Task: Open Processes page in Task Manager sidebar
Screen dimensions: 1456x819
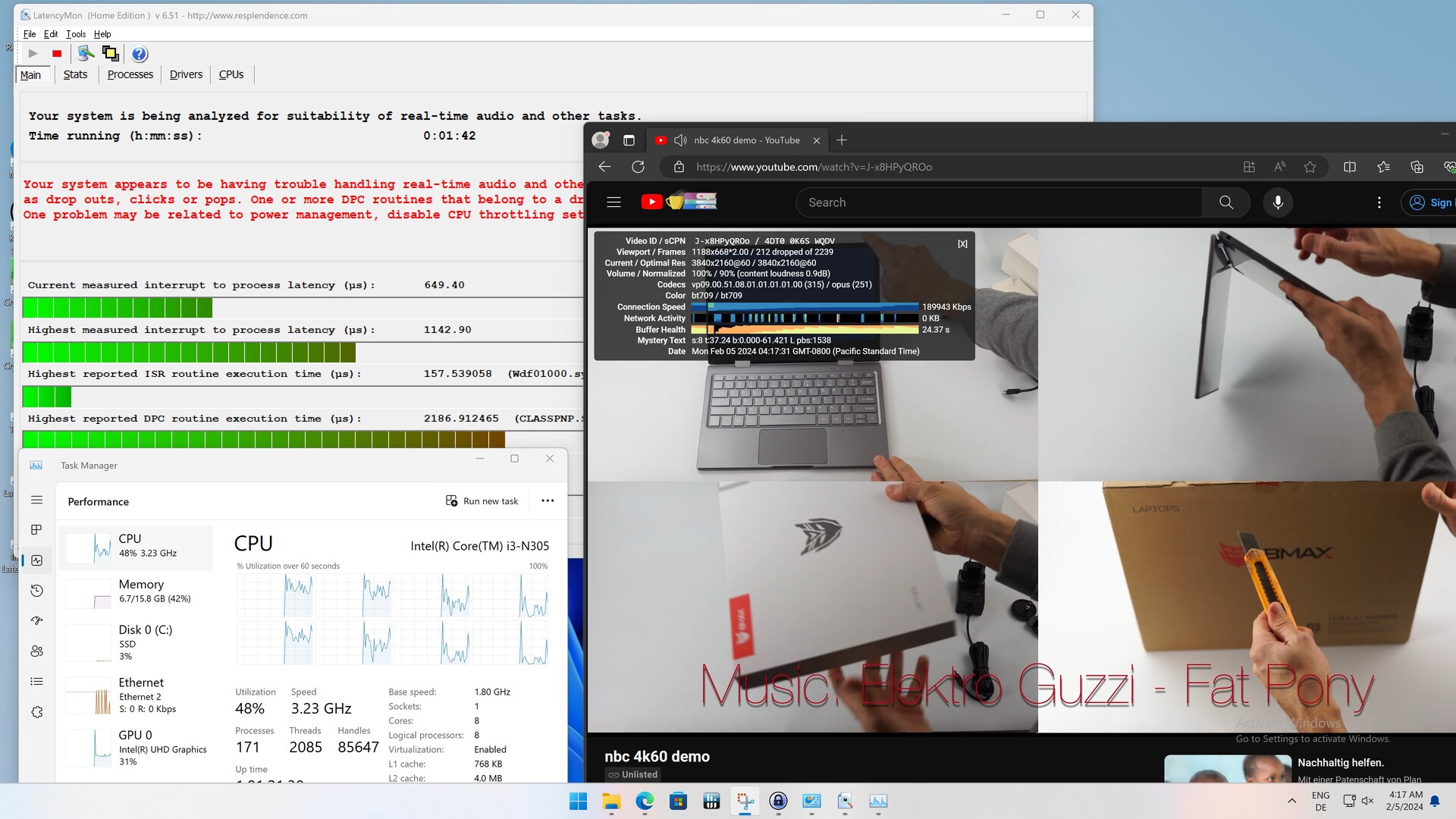Action: [36, 529]
